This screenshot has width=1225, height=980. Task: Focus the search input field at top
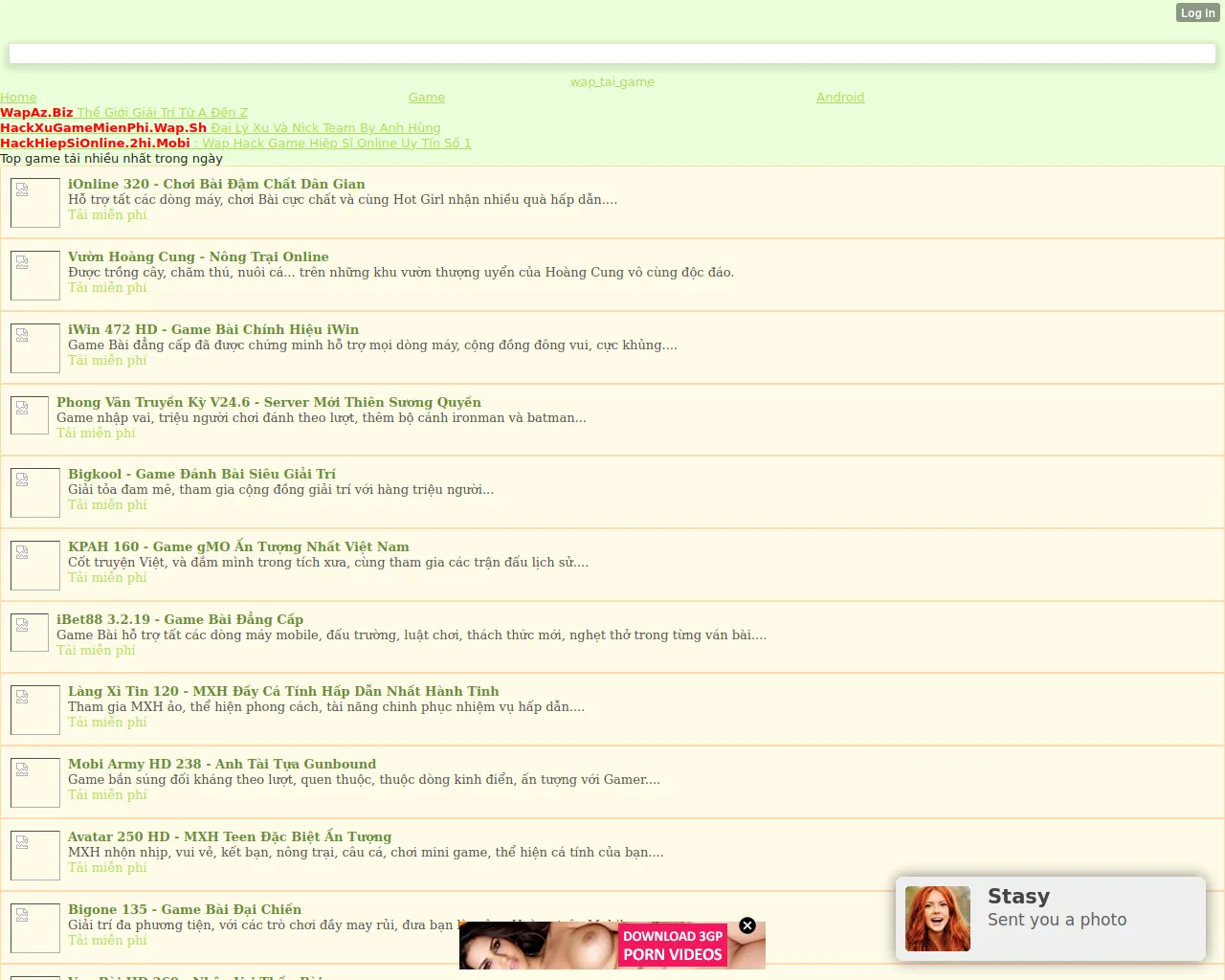(x=612, y=54)
